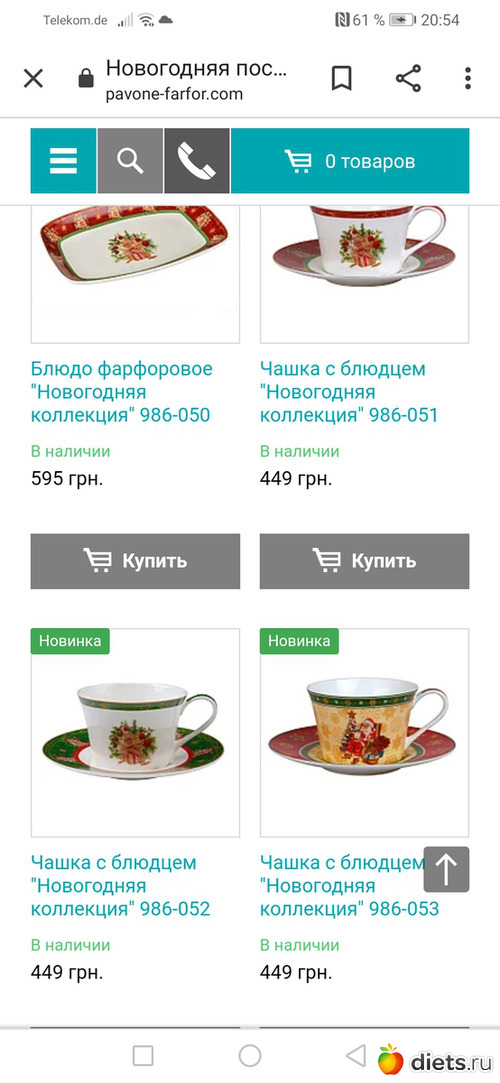
Task: Open the browser three-dot overflow menu
Action: [x=468, y=79]
